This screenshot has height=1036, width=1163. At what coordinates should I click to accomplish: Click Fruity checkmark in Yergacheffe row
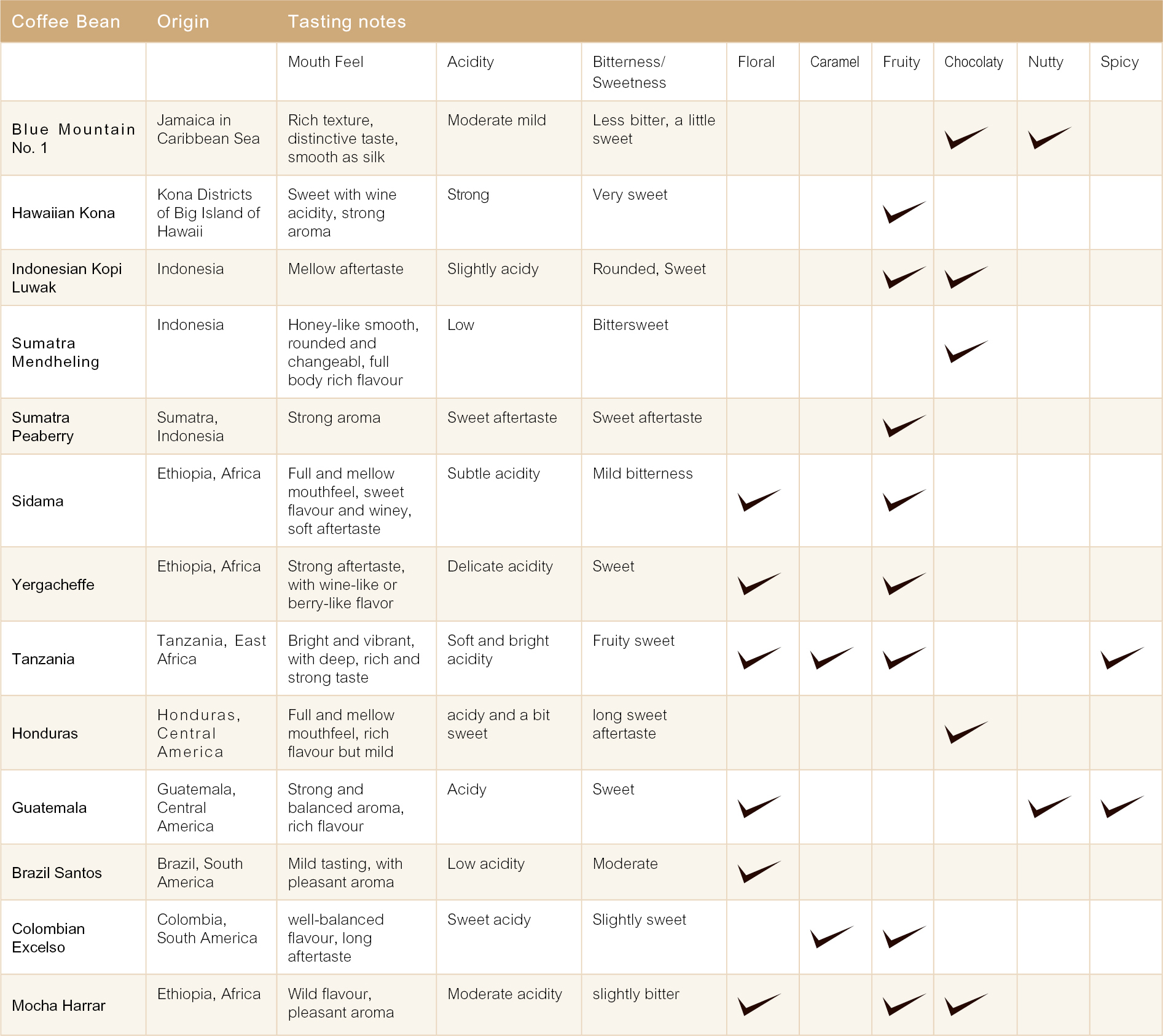pyautogui.click(x=904, y=584)
